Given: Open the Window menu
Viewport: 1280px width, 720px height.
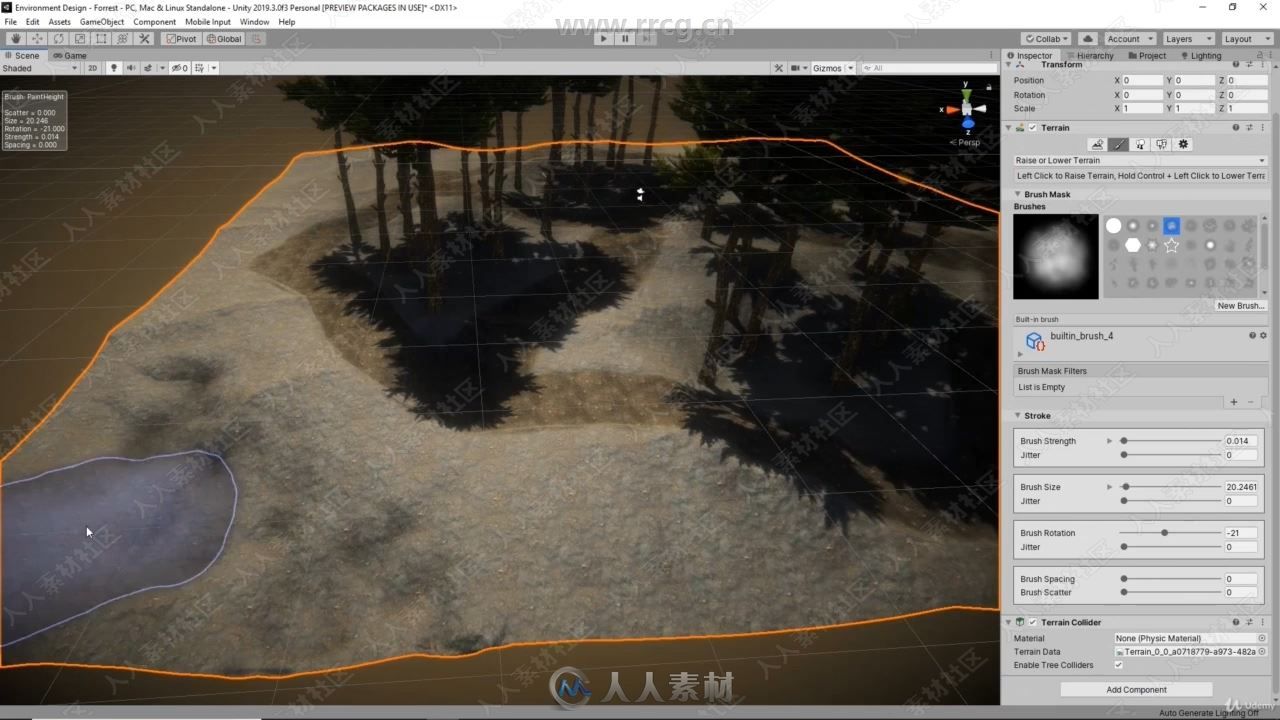Looking at the screenshot, I should [x=254, y=21].
